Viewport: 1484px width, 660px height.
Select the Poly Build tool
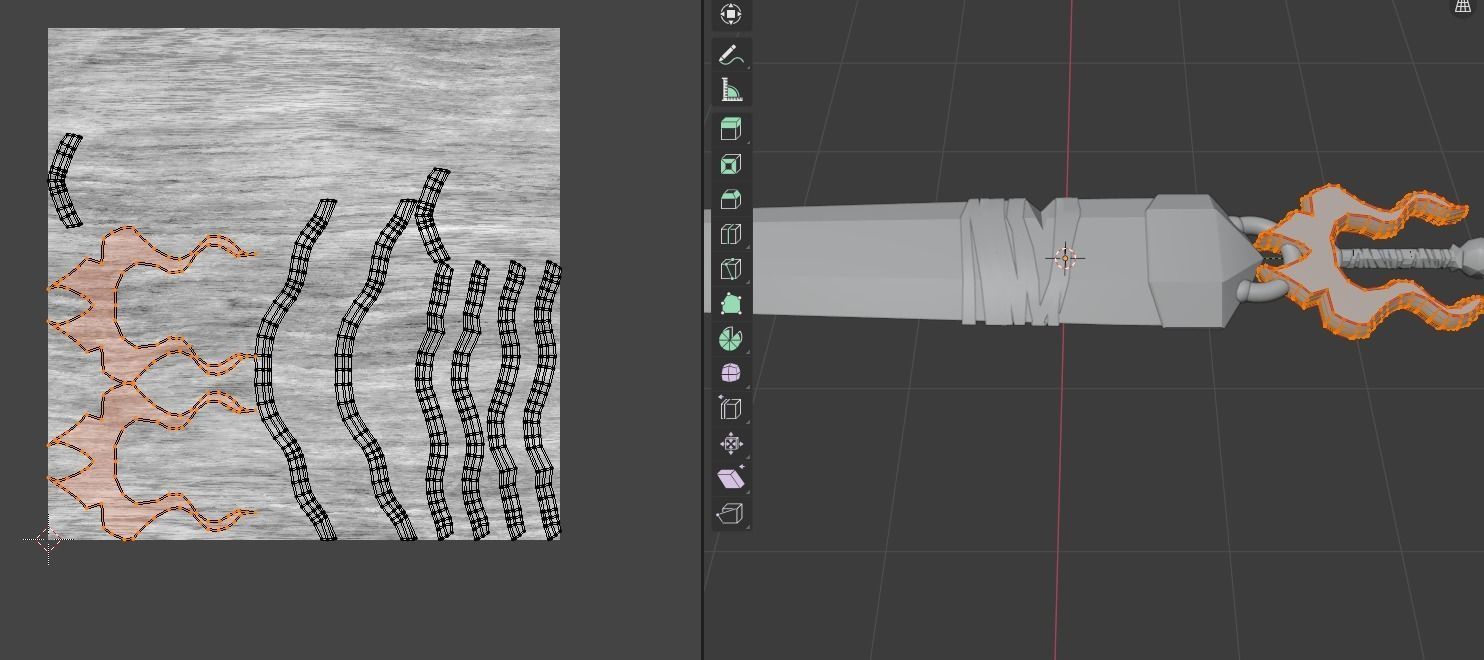click(731, 304)
